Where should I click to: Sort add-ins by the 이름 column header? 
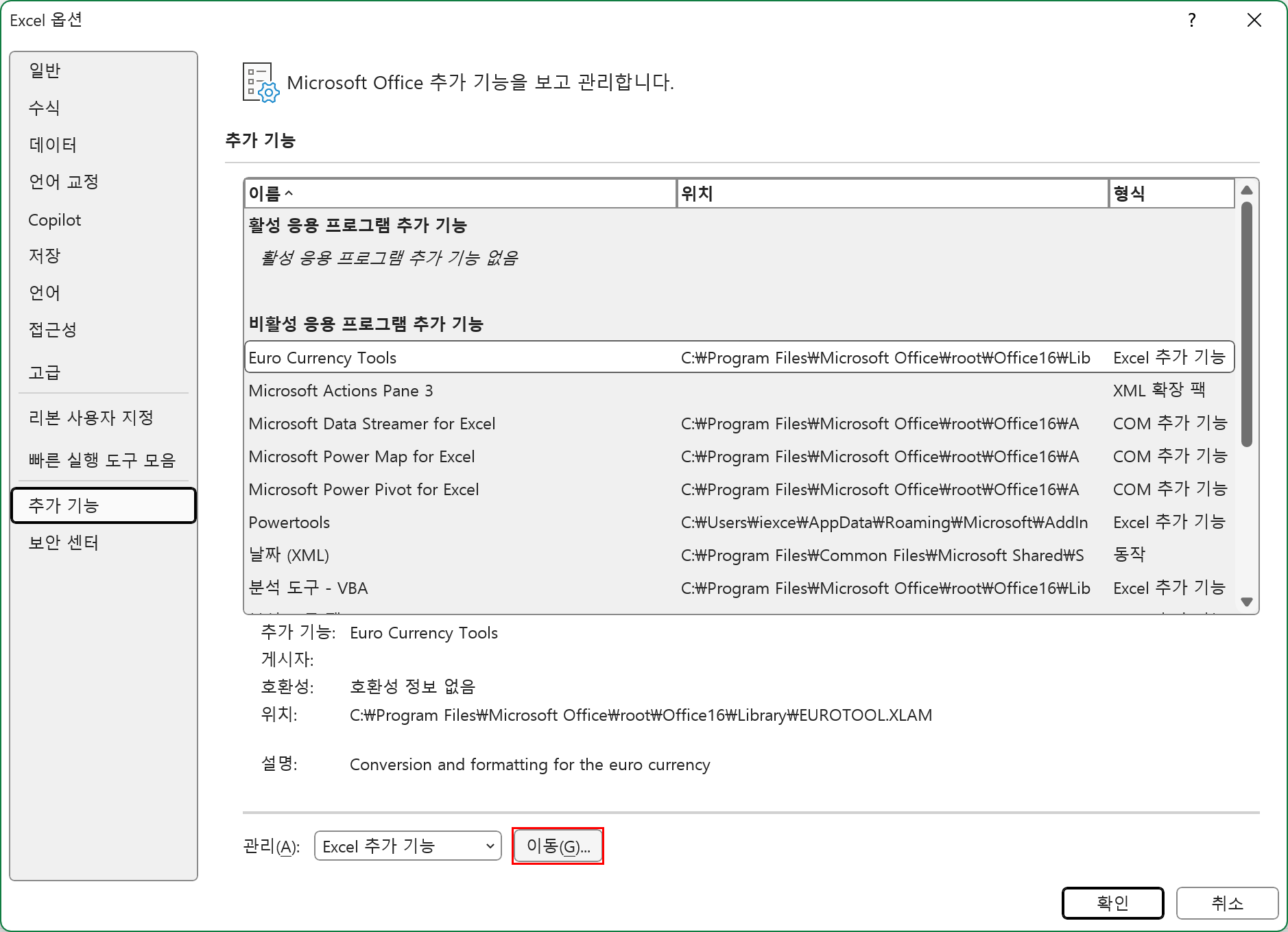point(460,193)
